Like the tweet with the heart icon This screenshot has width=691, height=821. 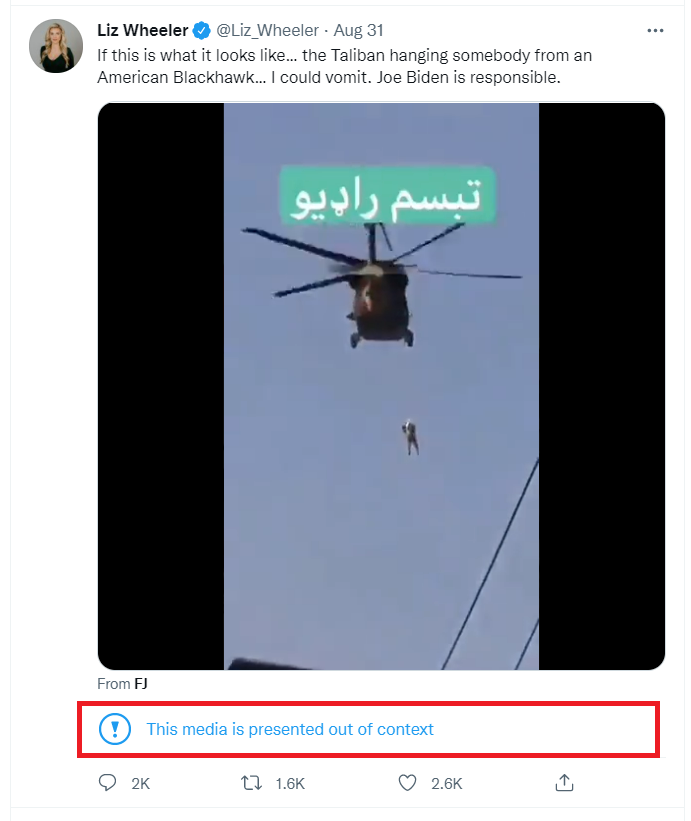tap(407, 783)
